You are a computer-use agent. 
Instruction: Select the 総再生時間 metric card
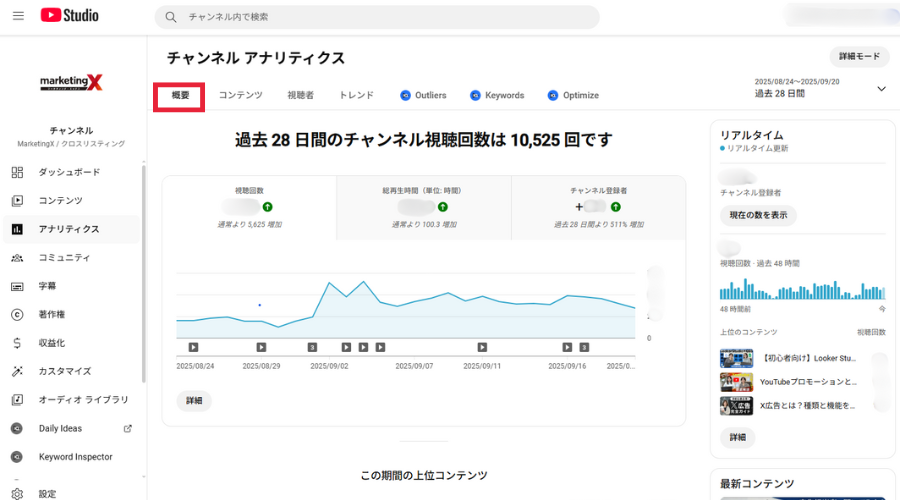click(423, 205)
